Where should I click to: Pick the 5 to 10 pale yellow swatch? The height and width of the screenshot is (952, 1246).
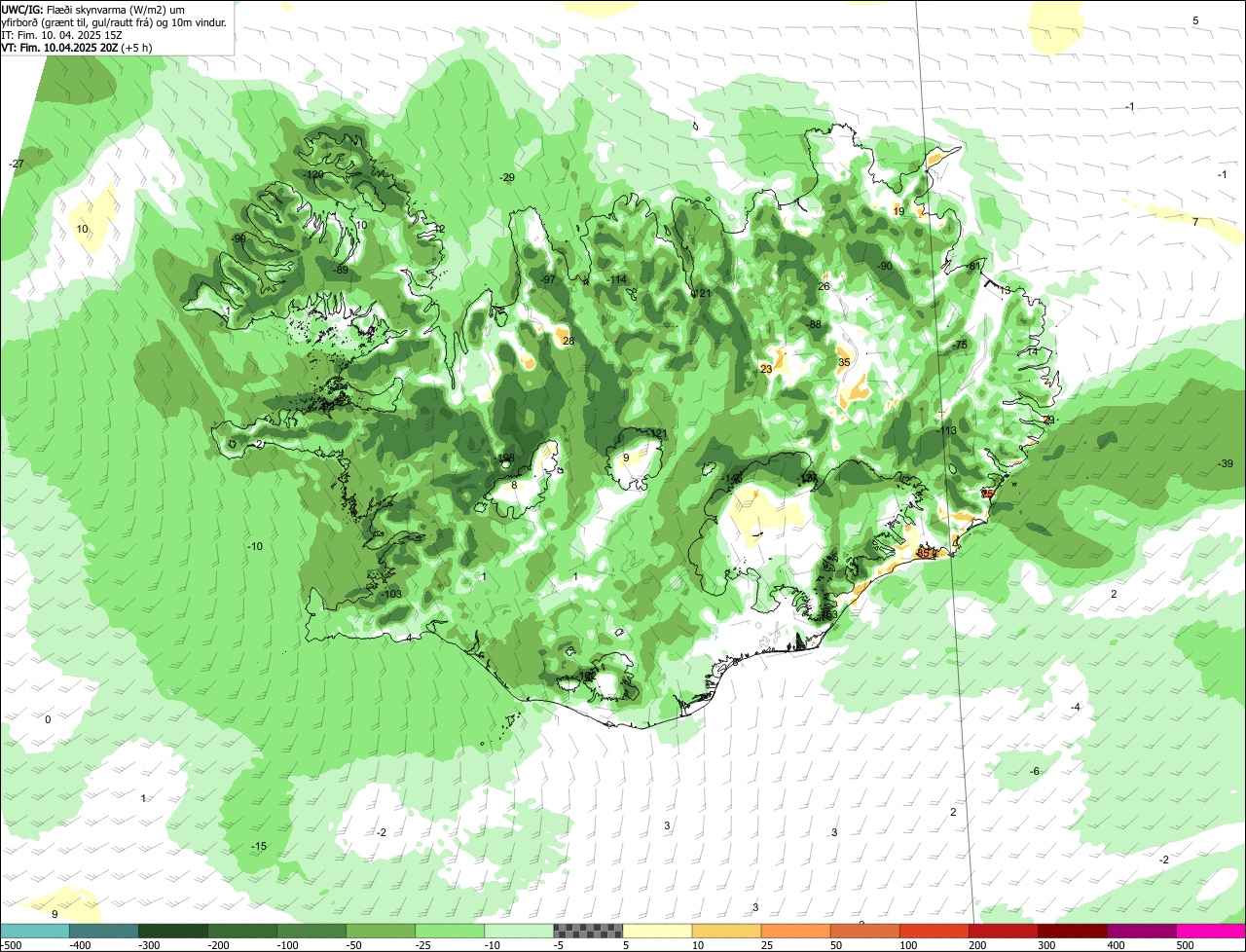click(x=657, y=931)
